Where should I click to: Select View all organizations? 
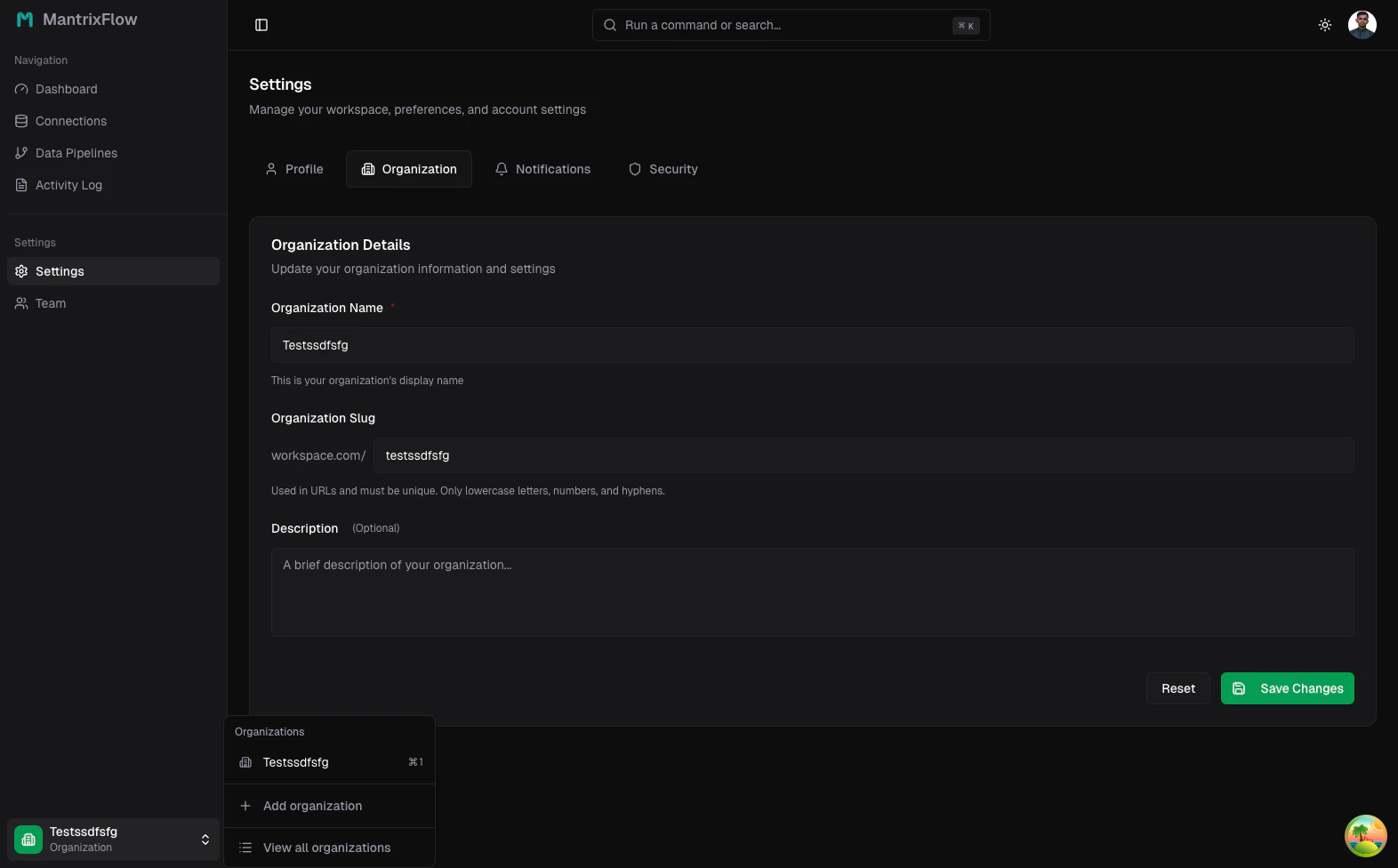tap(329, 848)
